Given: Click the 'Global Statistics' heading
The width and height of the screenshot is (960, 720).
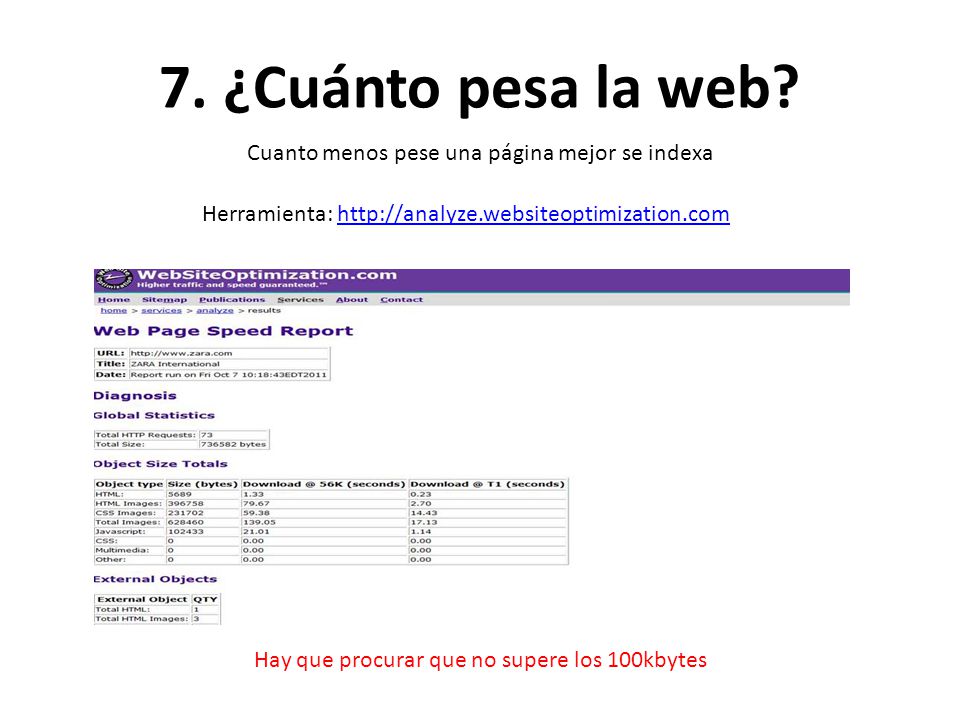Looking at the screenshot, I should point(154,415).
